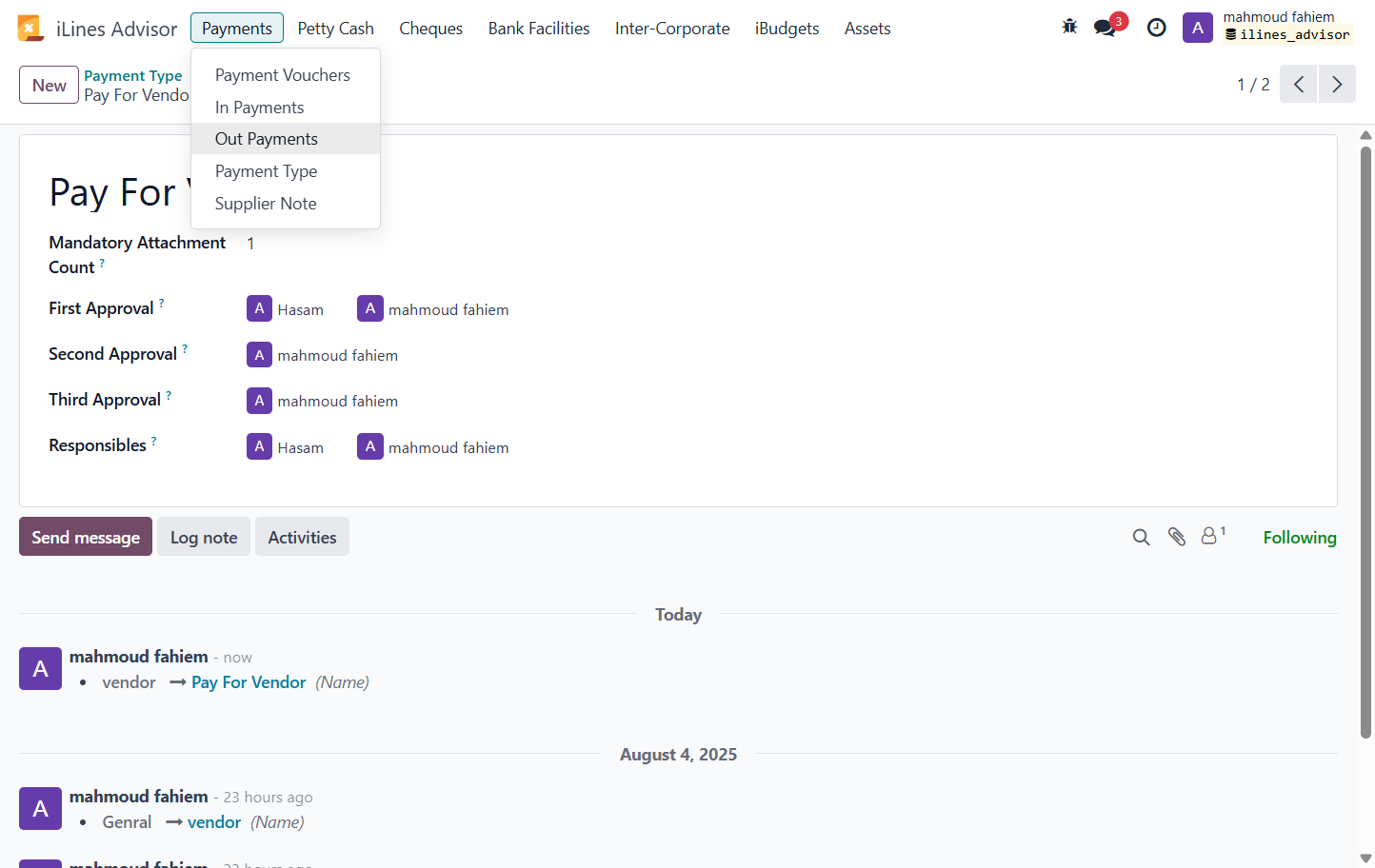Viewport: 1375px width, 868px height.
Task: Click the user avatar in the top bar
Action: pyautogui.click(x=1197, y=28)
